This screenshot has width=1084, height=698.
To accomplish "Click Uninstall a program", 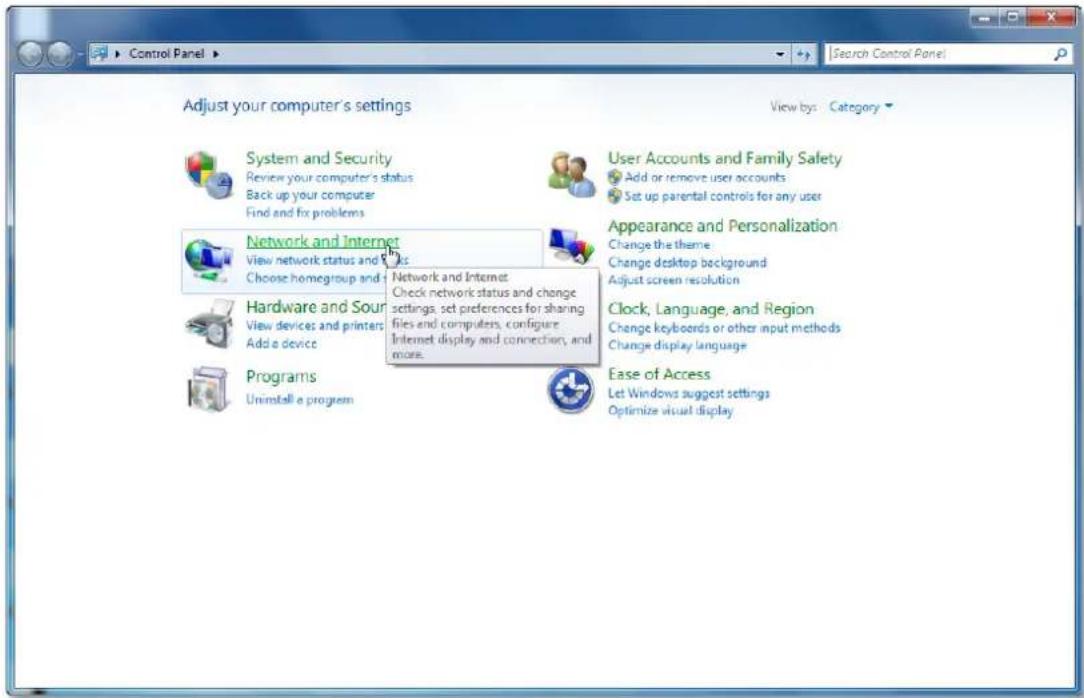I will (299, 400).
